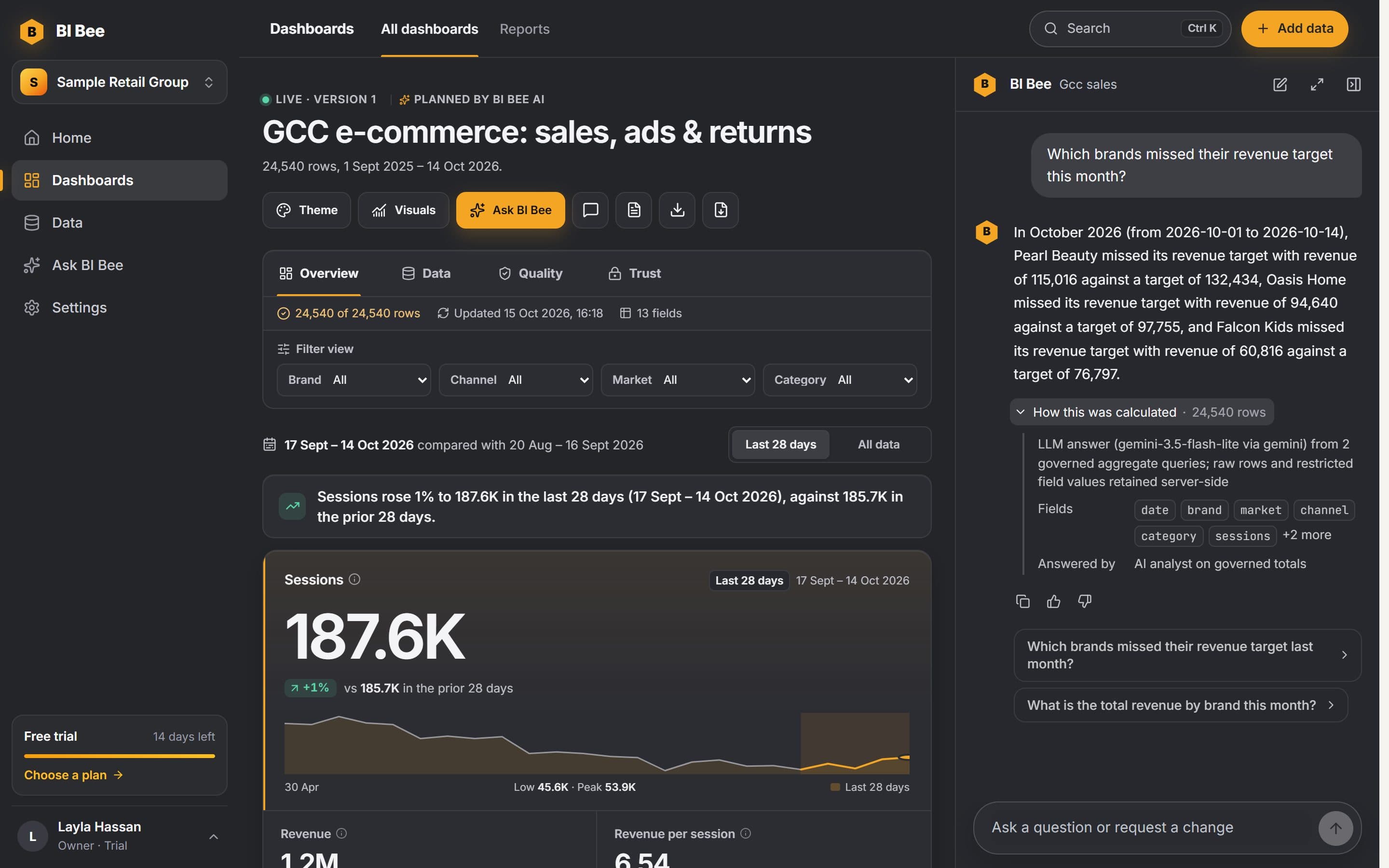Open the Brand filter dropdown
The width and height of the screenshot is (1389, 868).
pyautogui.click(x=354, y=380)
